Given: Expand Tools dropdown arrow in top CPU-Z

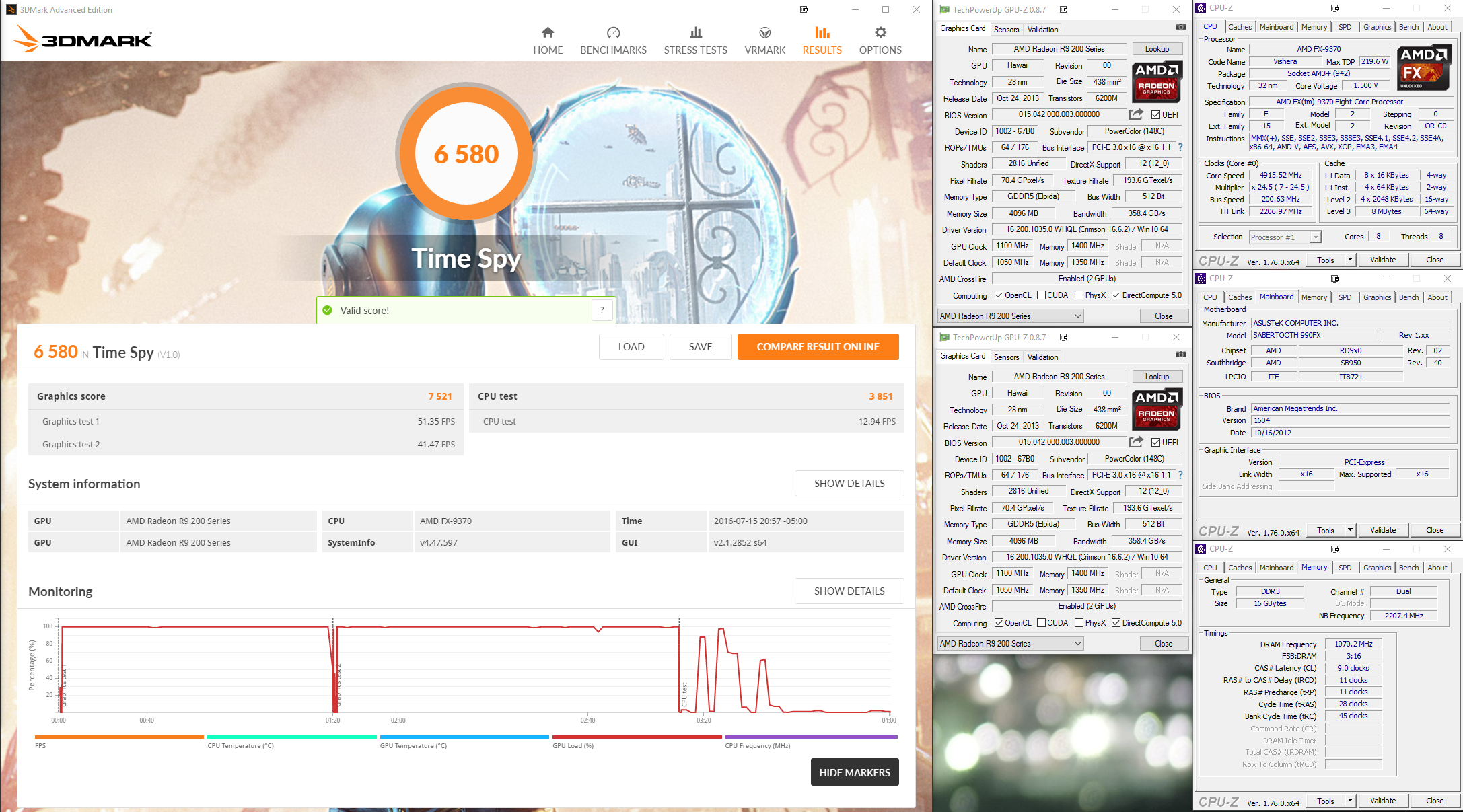Looking at the screenshot, I should (x=1349, y=260).
